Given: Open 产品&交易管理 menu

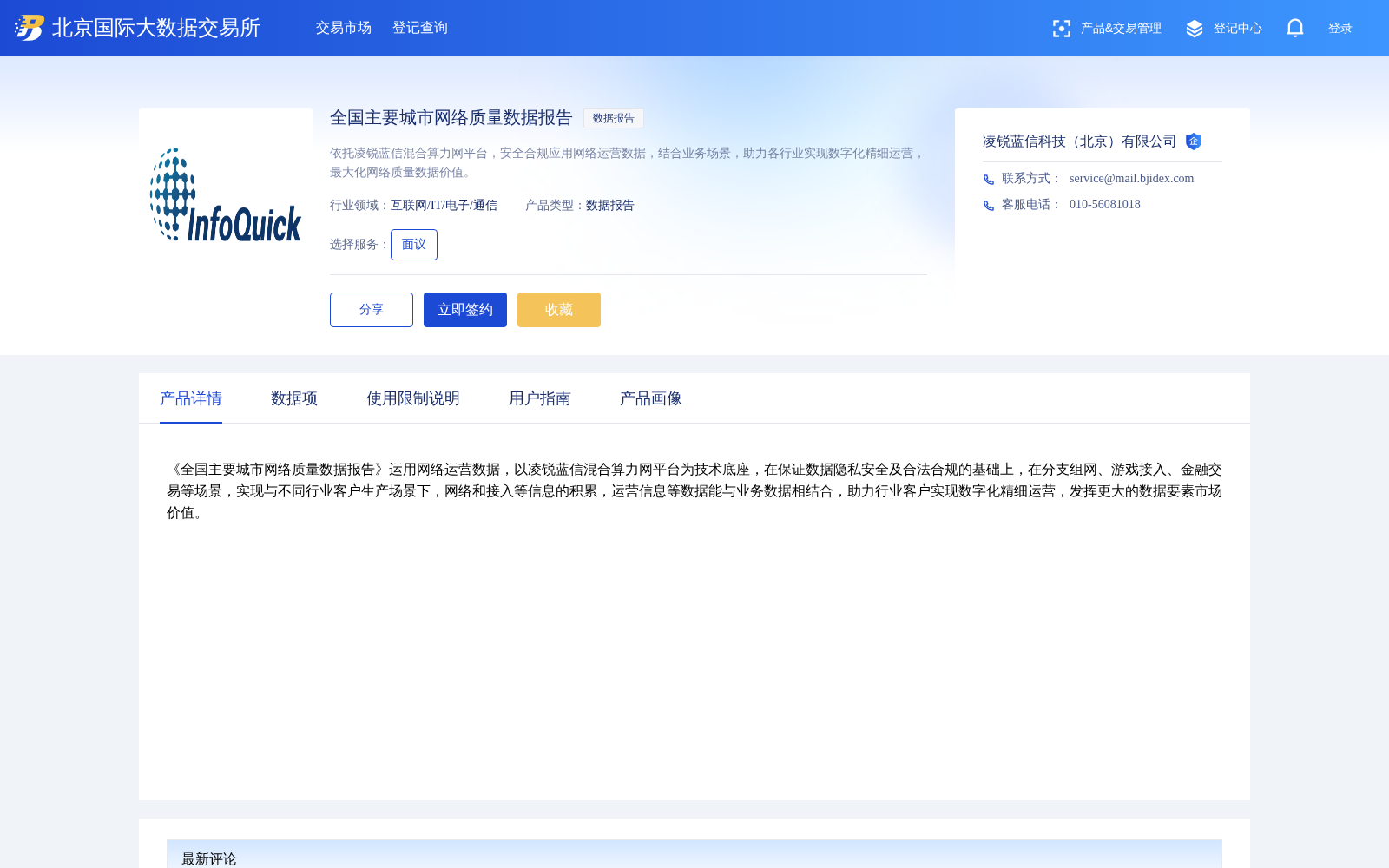Looking at the screenshot, I should 1121,29.
